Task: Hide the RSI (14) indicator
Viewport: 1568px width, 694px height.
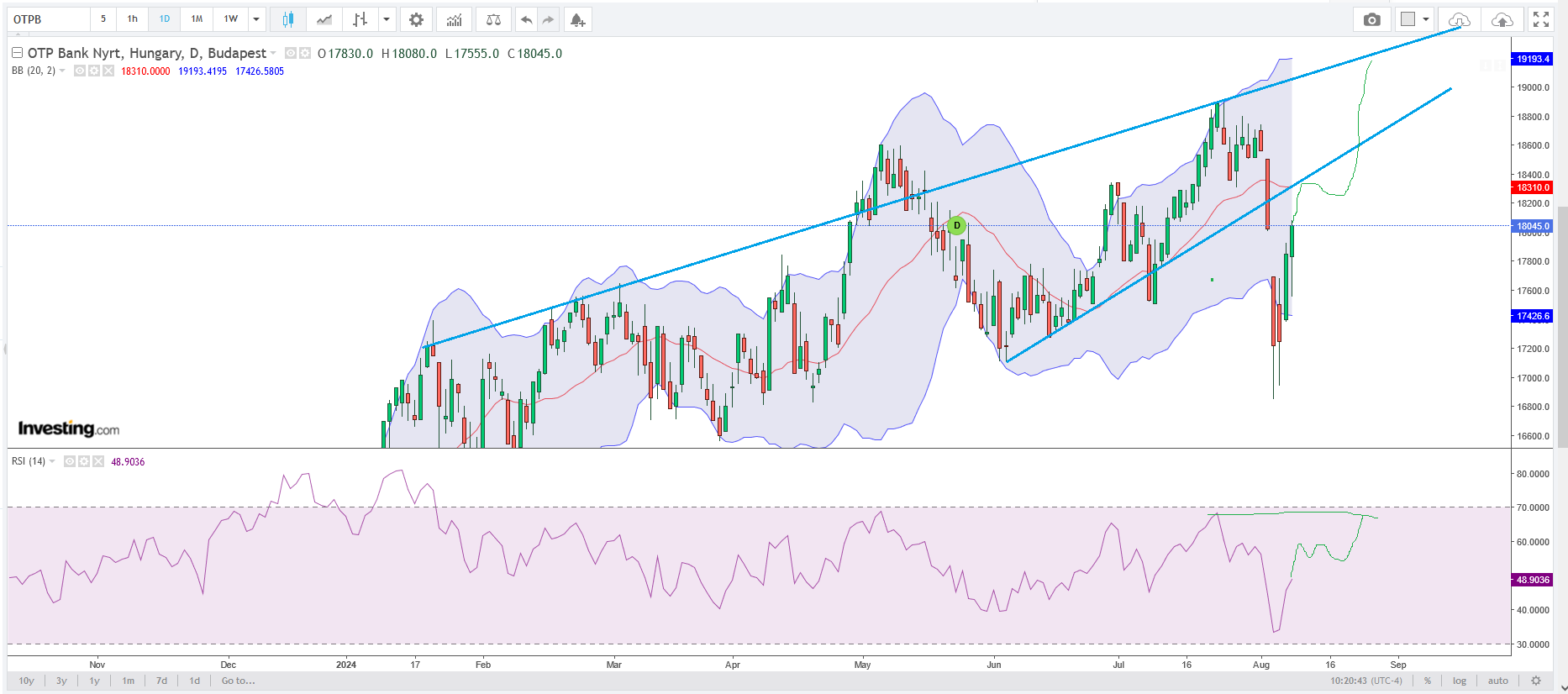Action: pyautogui.click(x=70, y=461)
